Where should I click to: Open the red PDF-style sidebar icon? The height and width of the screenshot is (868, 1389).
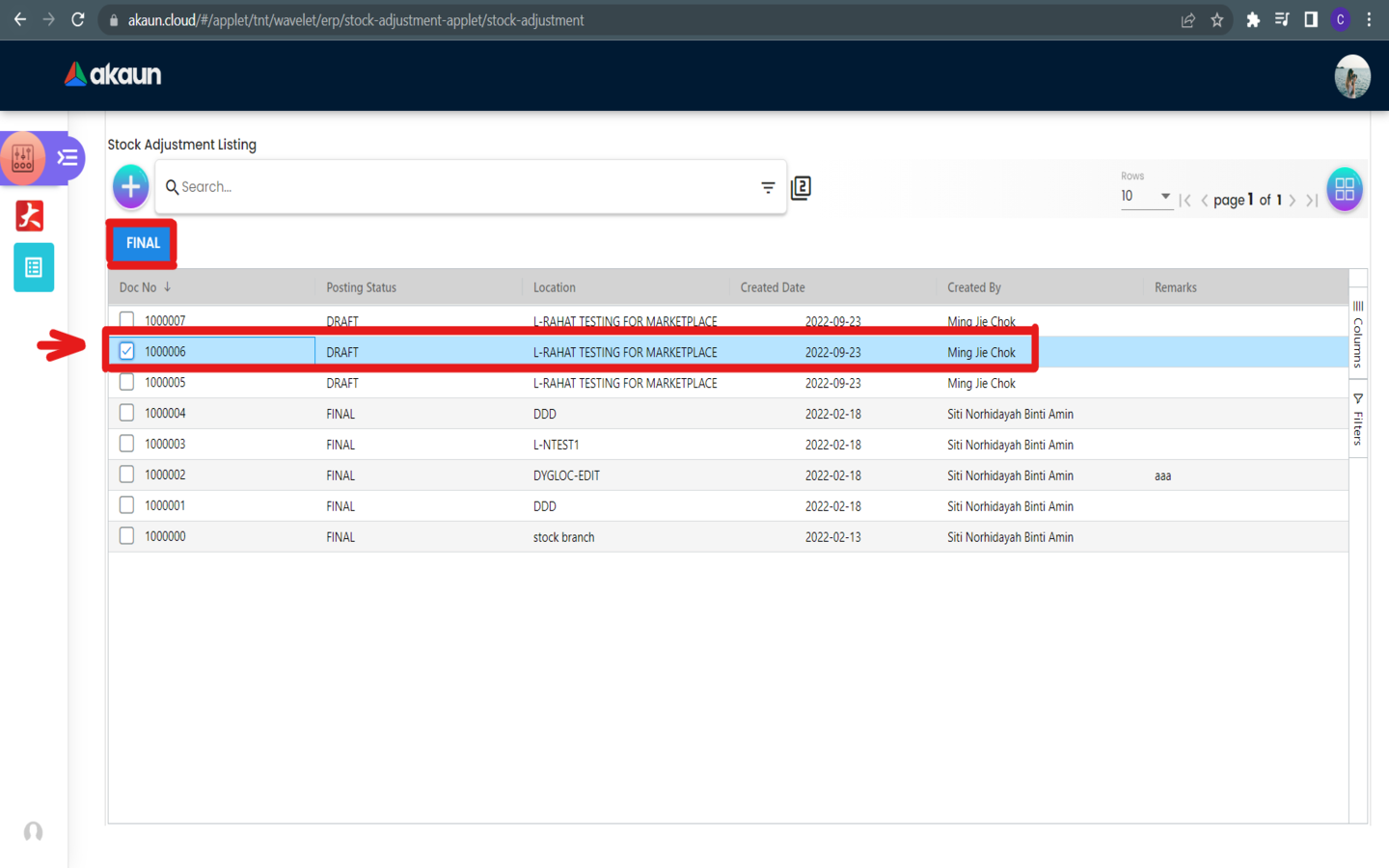[30, 216]
